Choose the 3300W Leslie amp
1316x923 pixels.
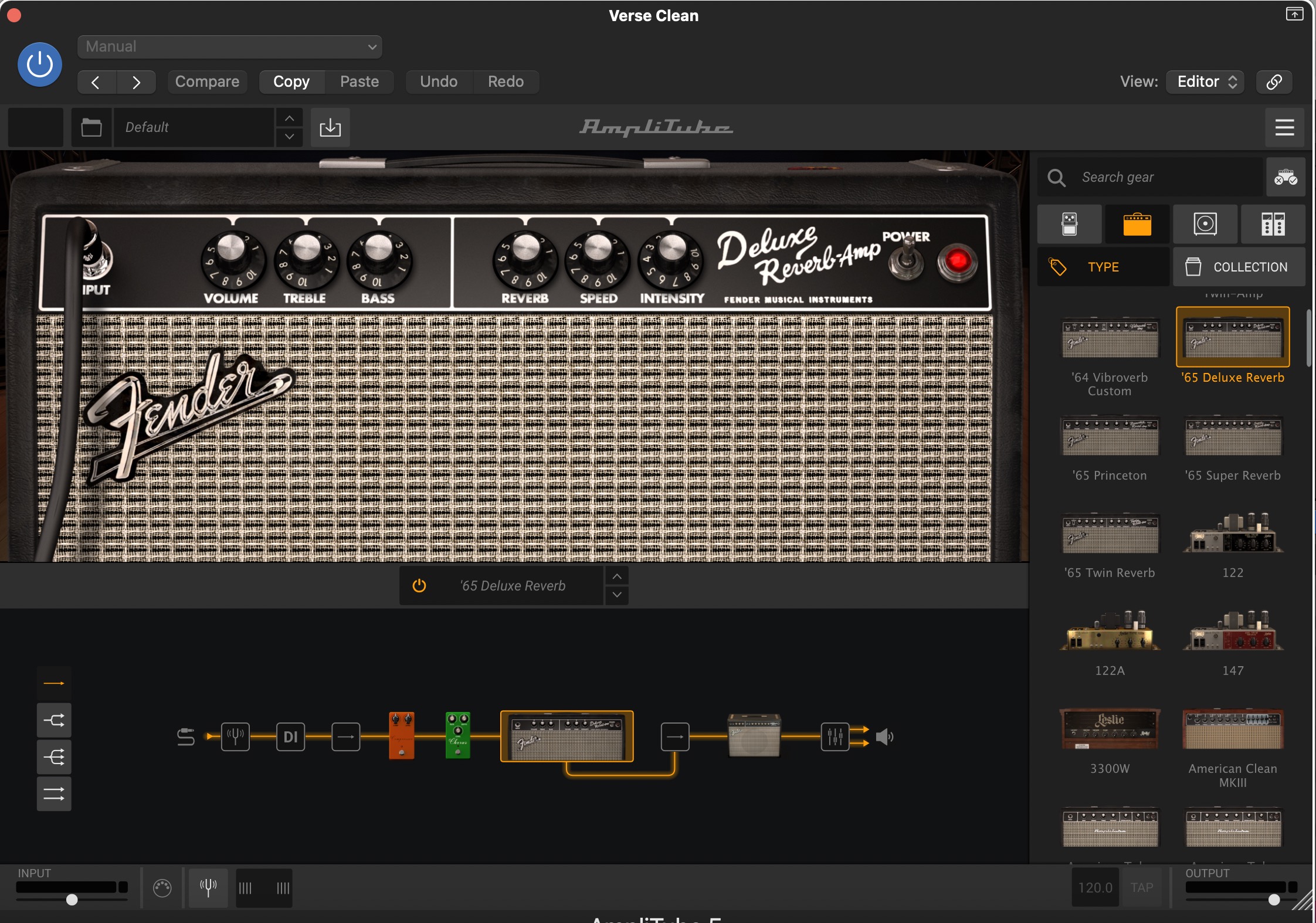[1110, 729]
